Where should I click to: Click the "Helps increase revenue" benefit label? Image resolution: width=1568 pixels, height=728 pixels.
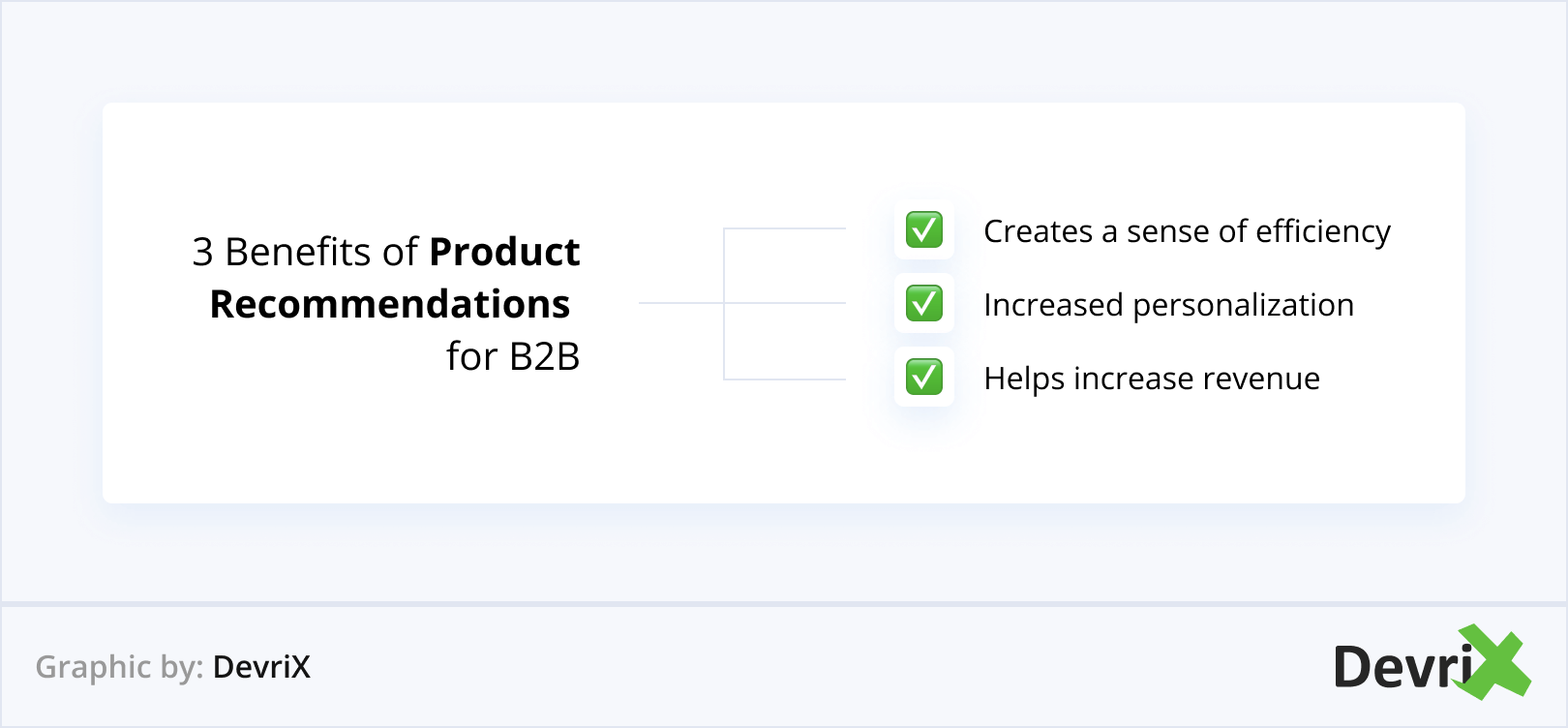click(x=1151, y=379)
